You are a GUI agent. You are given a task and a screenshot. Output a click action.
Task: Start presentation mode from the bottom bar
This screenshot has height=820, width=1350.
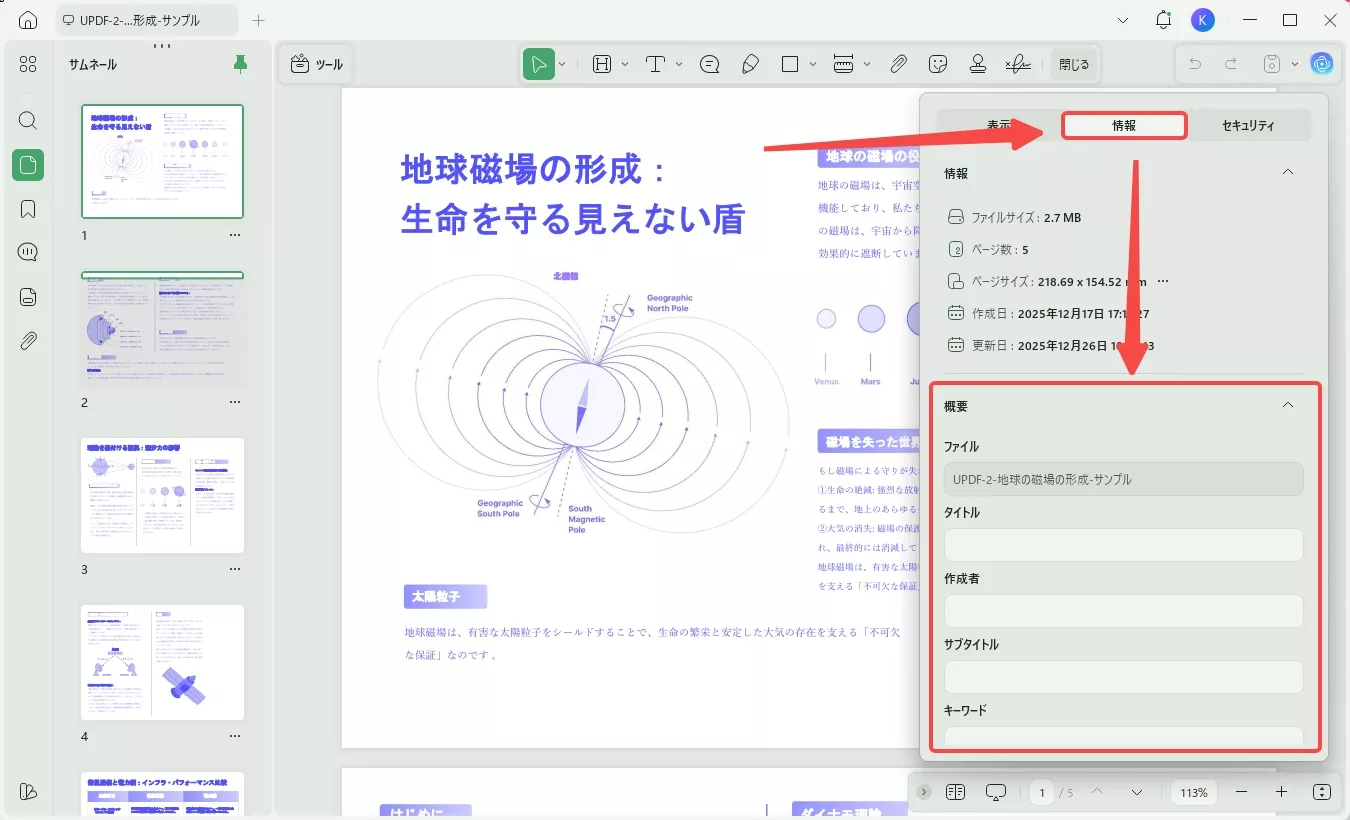point(995,791)
